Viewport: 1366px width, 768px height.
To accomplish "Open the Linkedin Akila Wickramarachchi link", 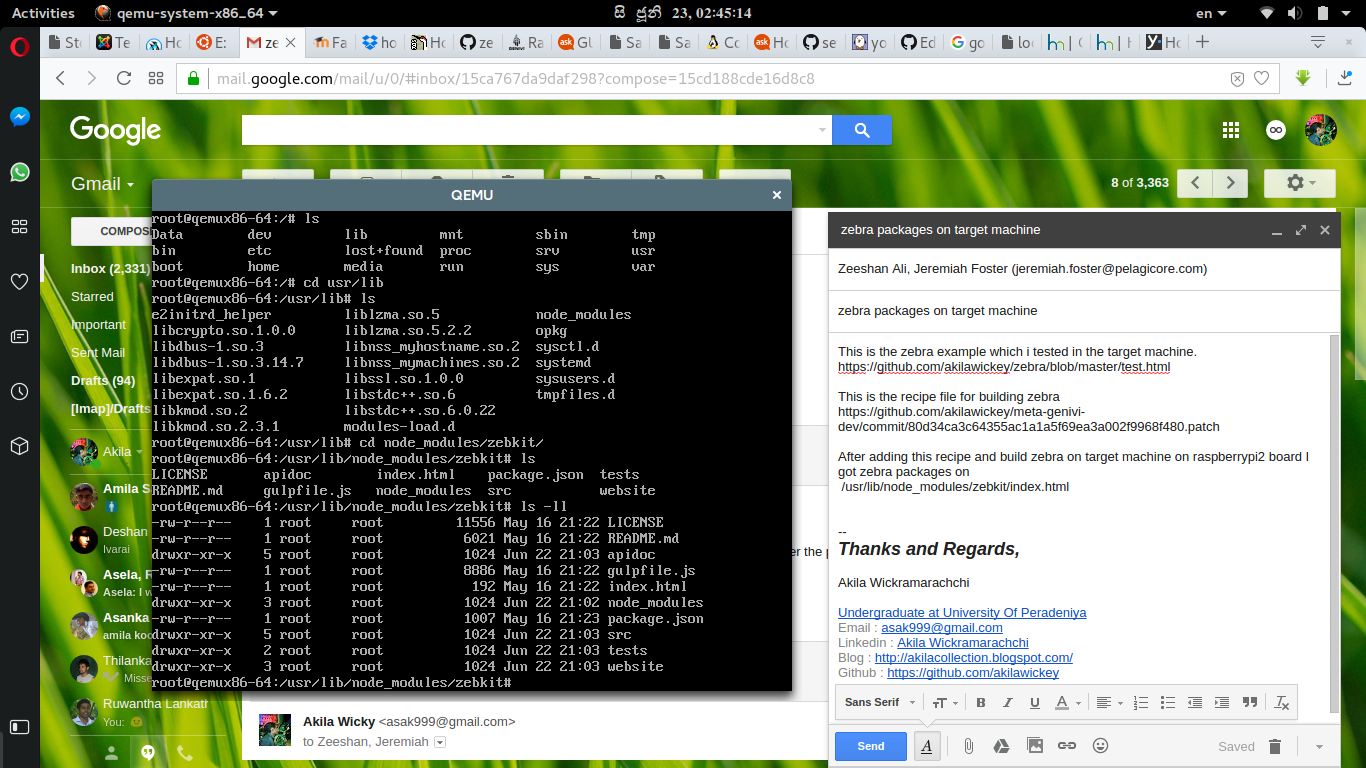I will click(963, 643).
